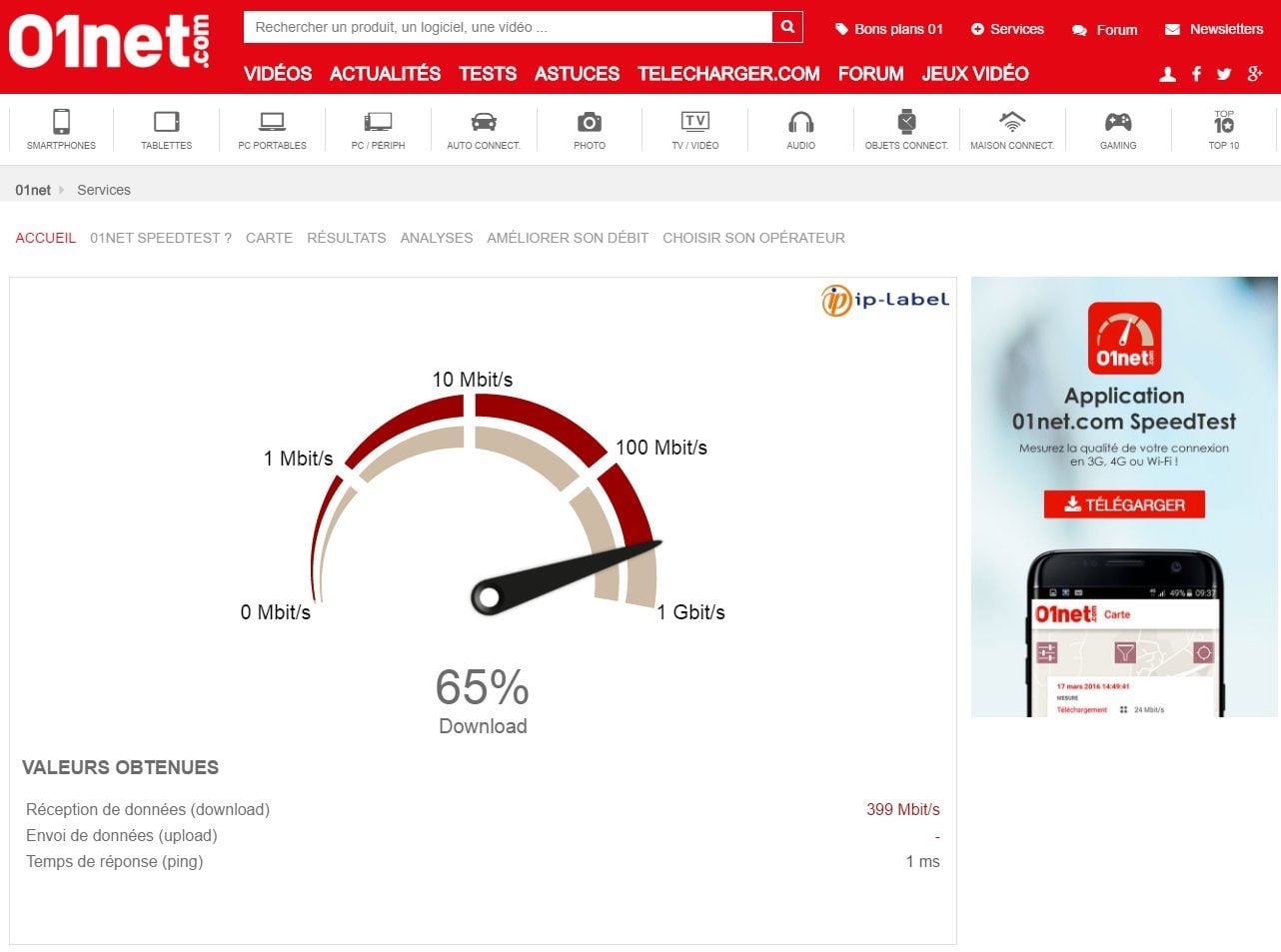Go to Telecharger.com menu item
1281x952 pixels.
pyautogui.click(x=728, y=74)
